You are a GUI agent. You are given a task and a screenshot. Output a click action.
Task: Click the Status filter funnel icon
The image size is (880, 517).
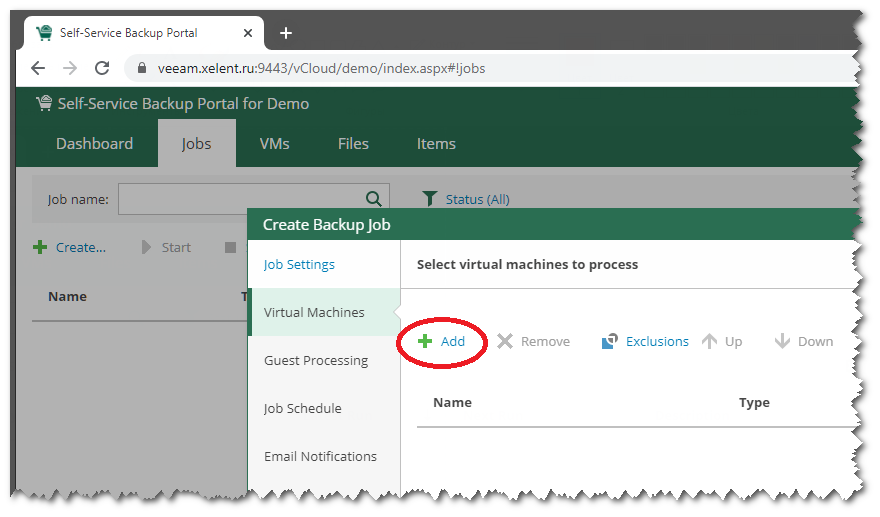(429, 199)
